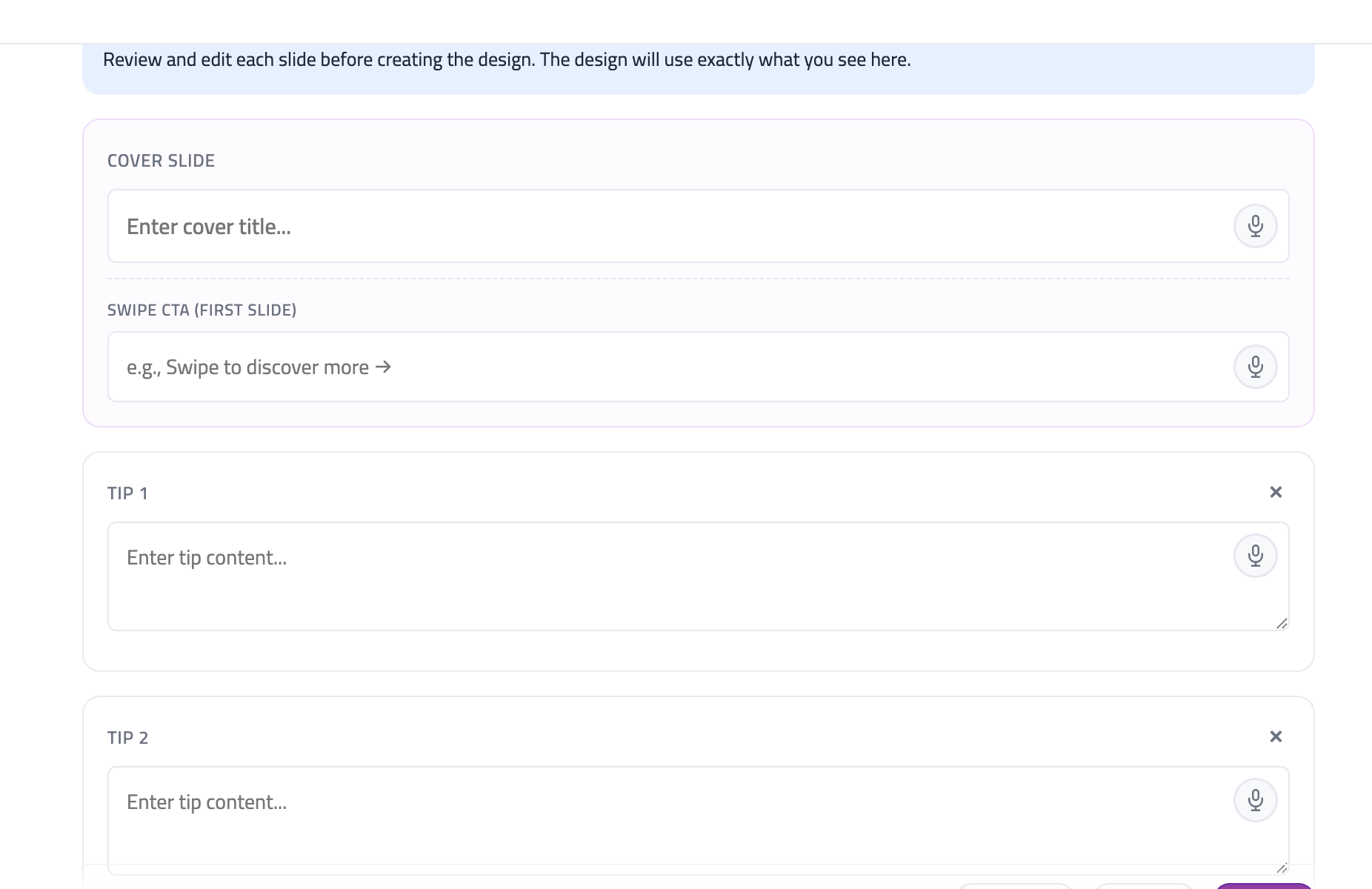Click the microphone icon in the Swipe CTA field

(x=1256, y=366)
